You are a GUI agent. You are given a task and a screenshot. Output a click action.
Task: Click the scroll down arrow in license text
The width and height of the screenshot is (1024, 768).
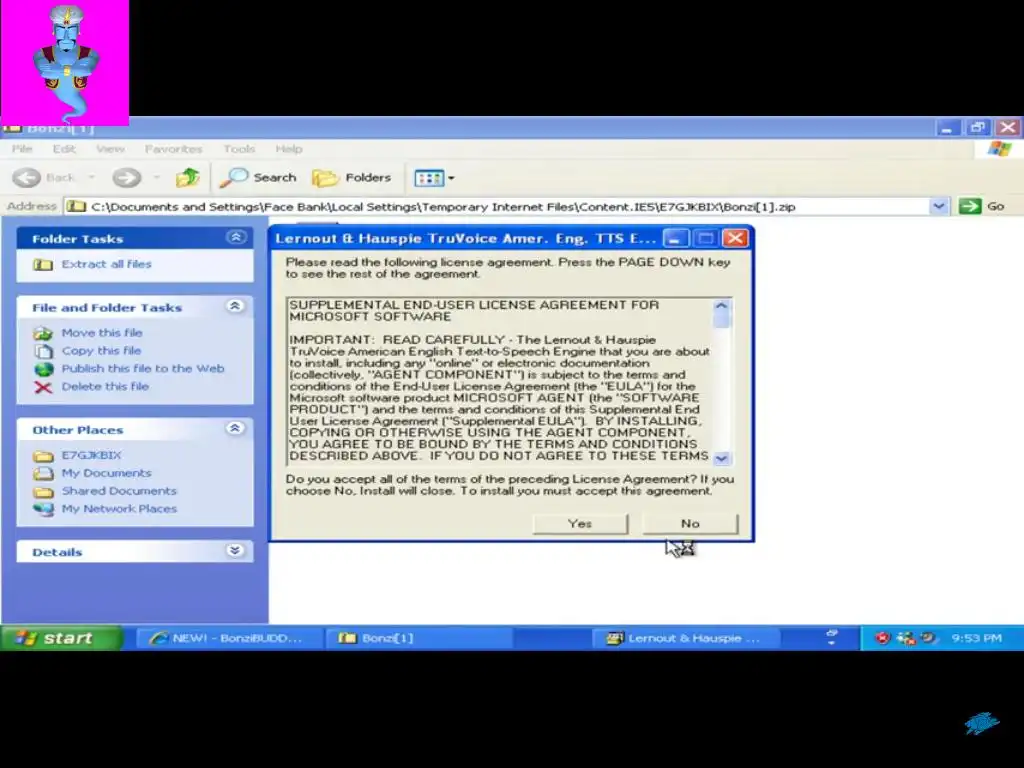coord(722,458)
